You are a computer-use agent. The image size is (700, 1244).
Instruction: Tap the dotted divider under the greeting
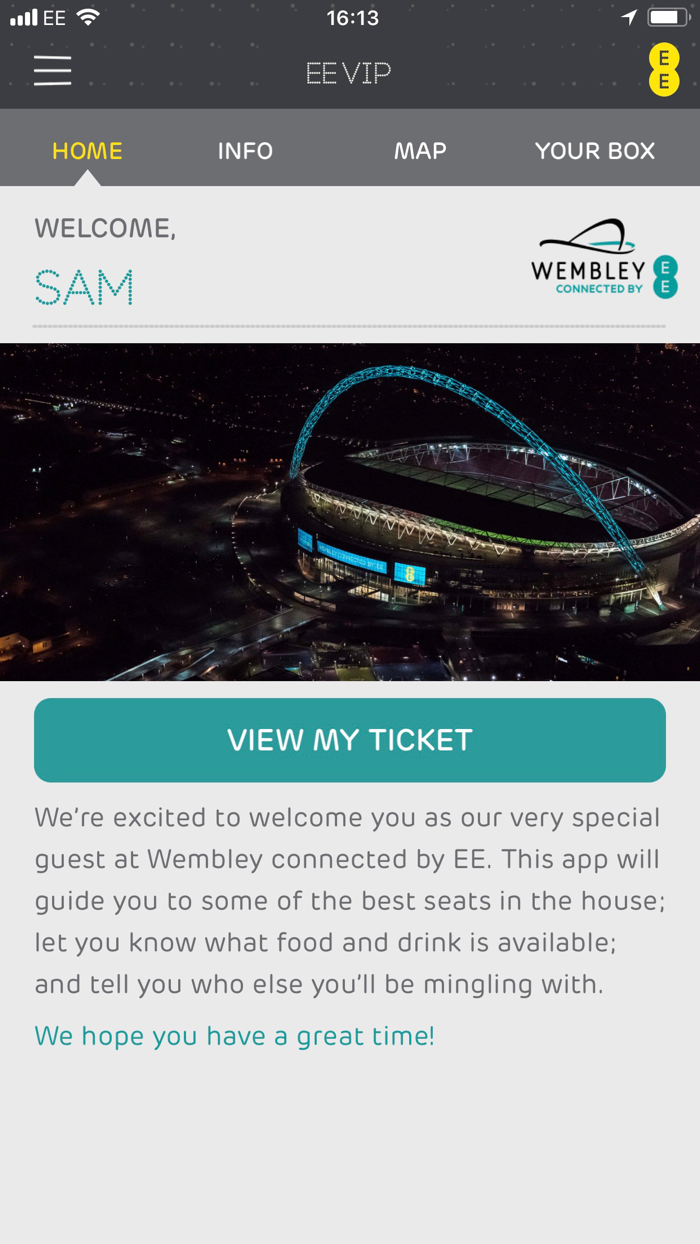[349, 325]
